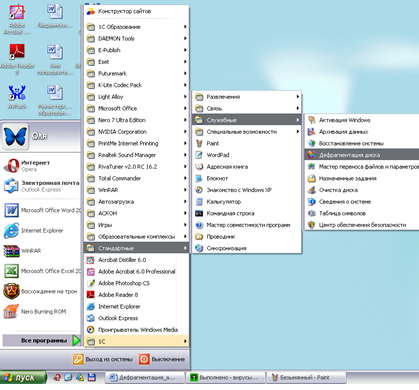This screenshot has height=390, width=419.
Task: Click the WinRAR icon in Start menu
Action: (x=42, y=251)
